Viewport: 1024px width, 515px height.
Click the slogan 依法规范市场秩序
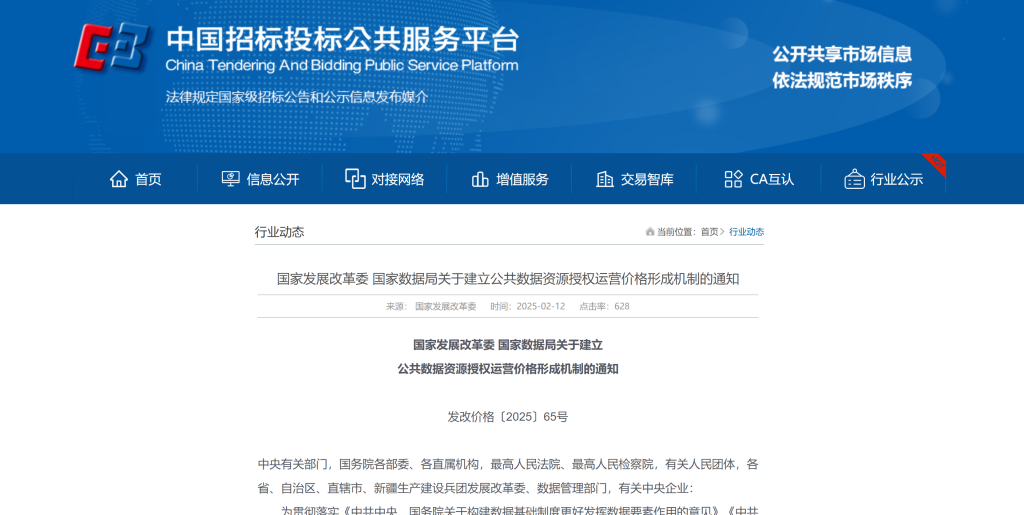(842, 81)
